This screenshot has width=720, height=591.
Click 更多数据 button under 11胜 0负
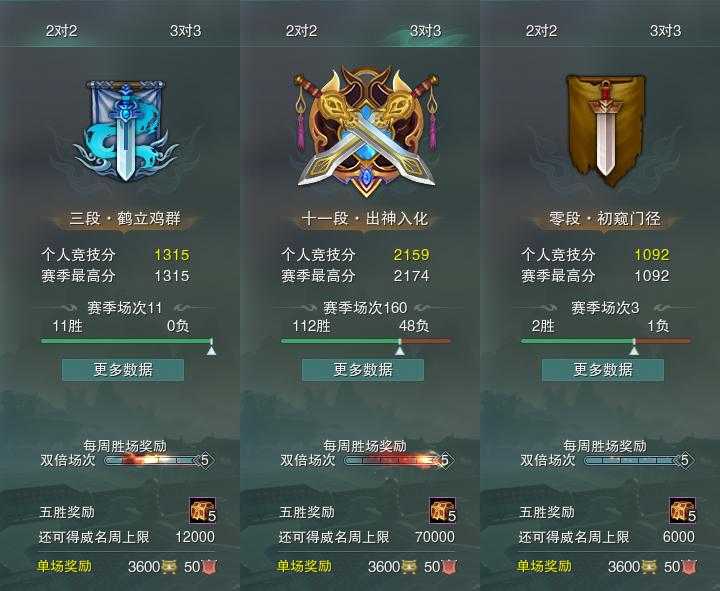pos(123,370)
